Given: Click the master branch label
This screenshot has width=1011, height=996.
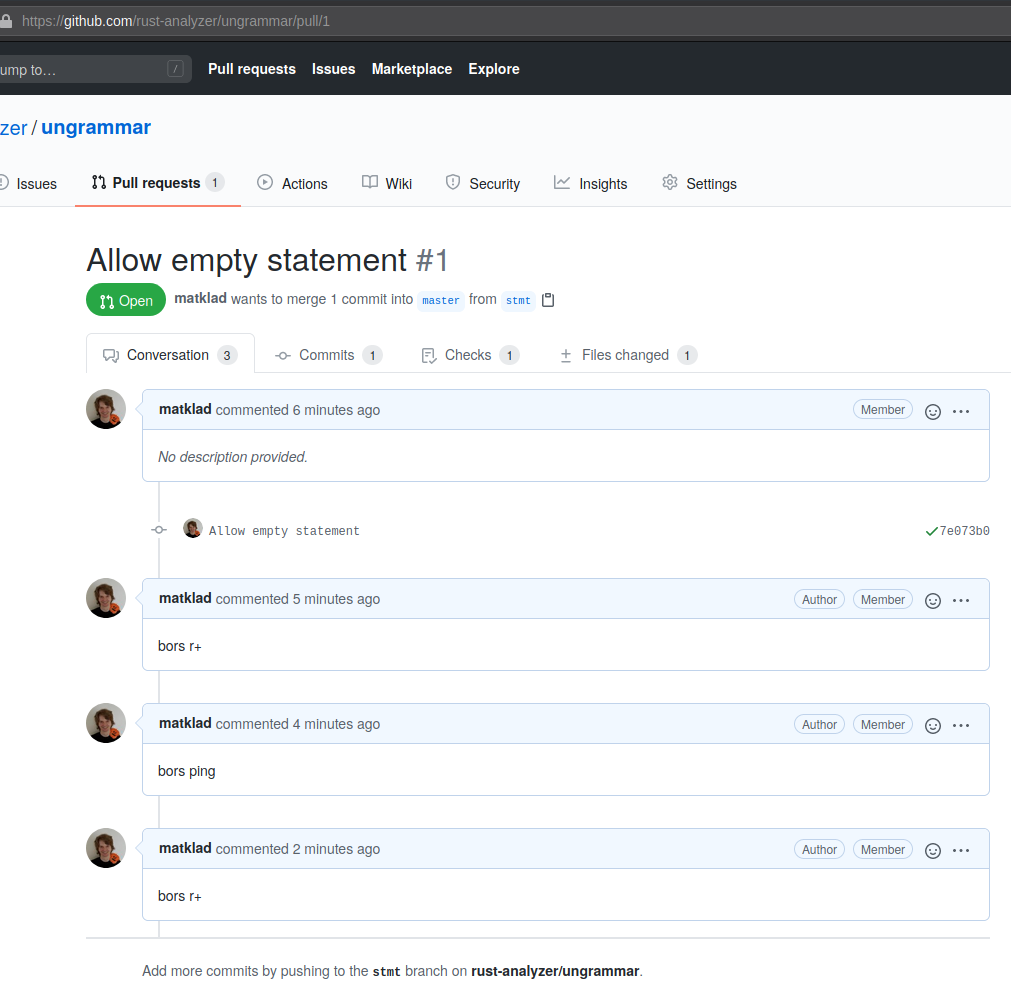Looking at the screenshot, I should (441, 300).
